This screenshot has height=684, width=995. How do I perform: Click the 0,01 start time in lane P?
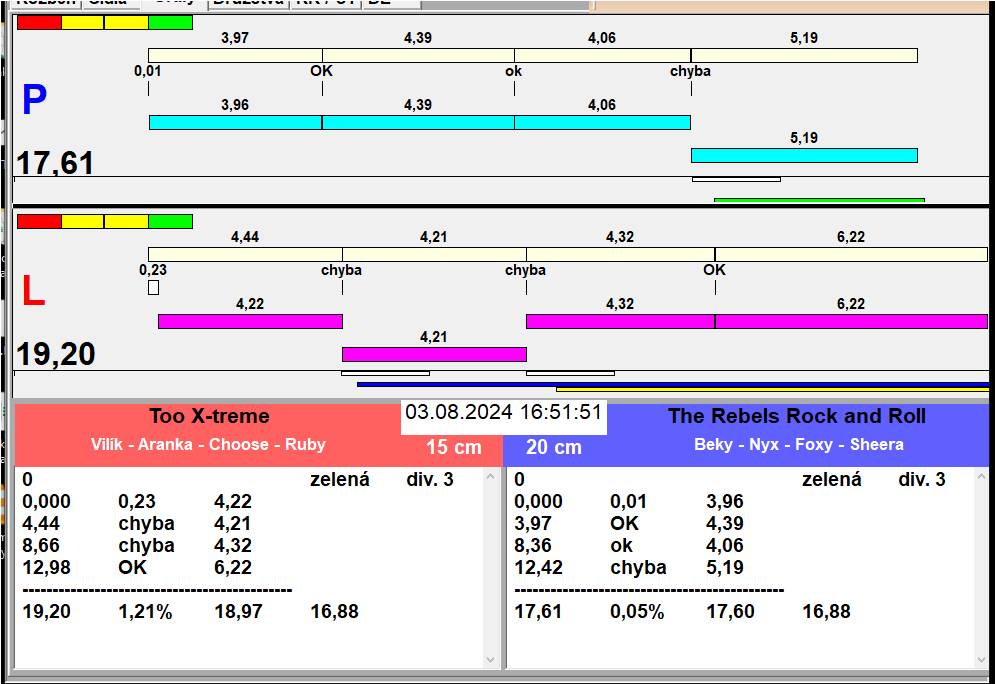[x=147, y=71]
